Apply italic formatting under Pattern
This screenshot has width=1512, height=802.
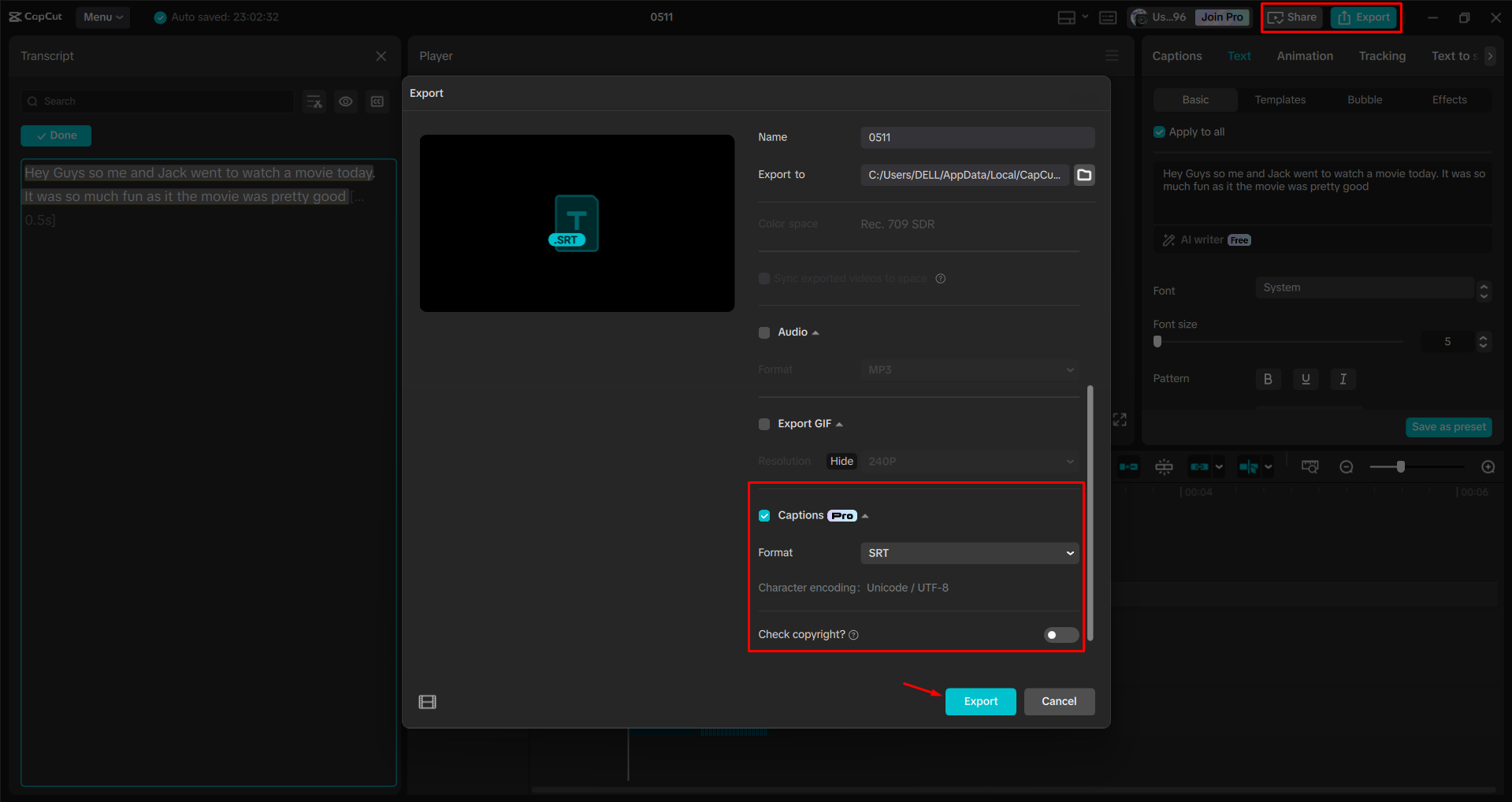(x=1343, y=379)
